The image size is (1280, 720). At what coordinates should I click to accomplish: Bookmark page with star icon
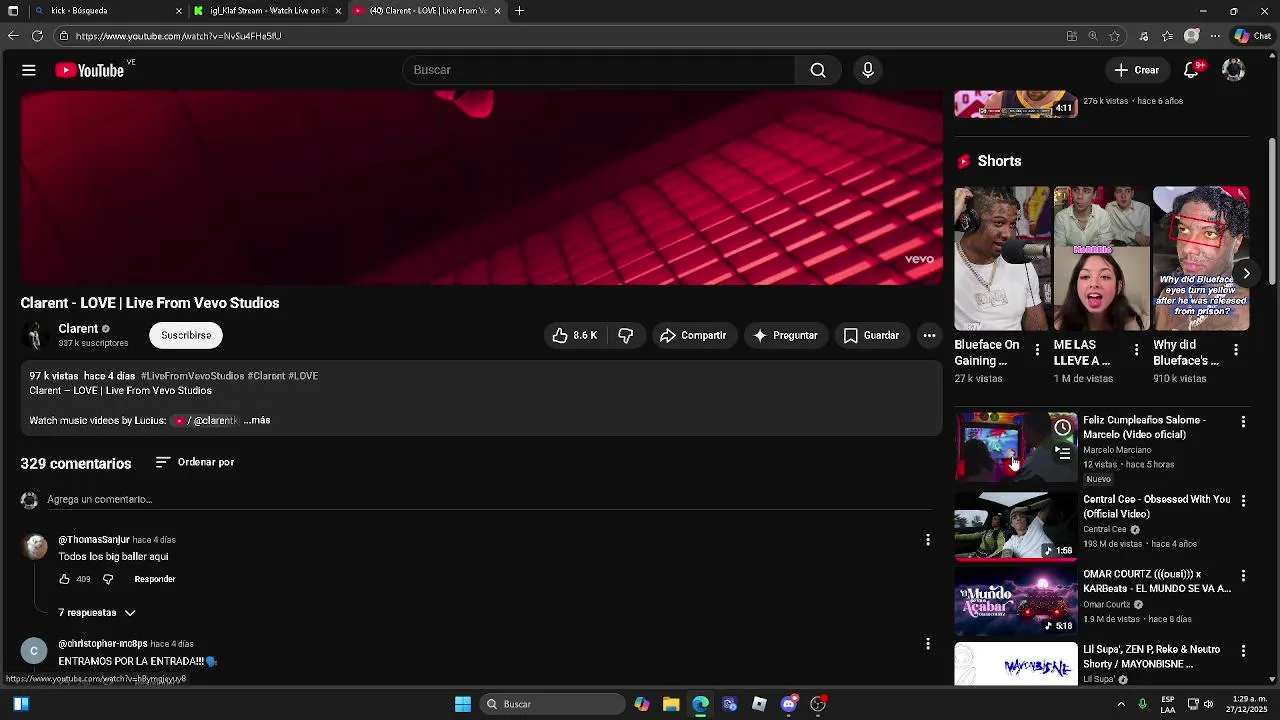(1114, 36)
